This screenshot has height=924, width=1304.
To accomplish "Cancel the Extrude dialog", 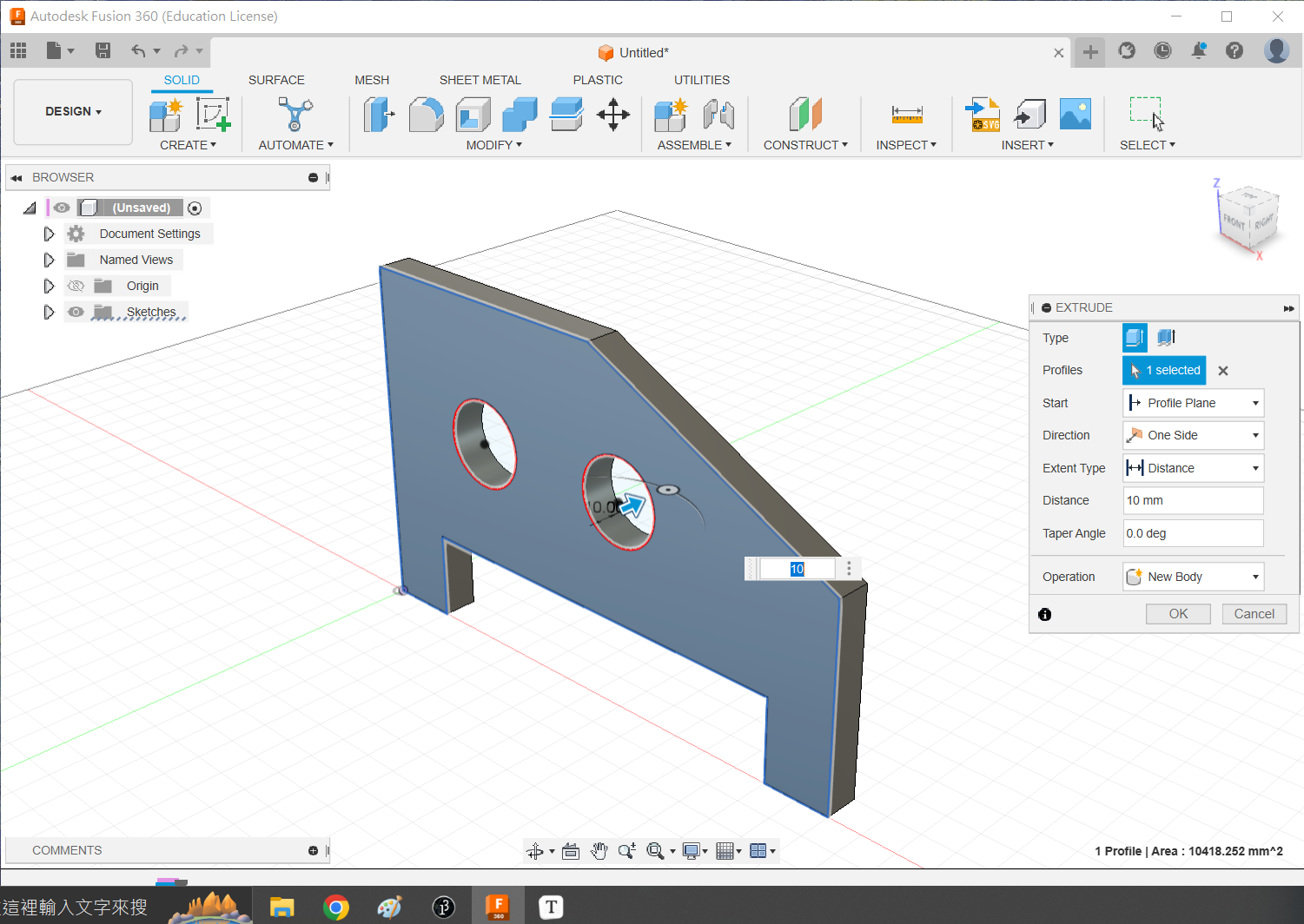I will [x=1254, y=614].
